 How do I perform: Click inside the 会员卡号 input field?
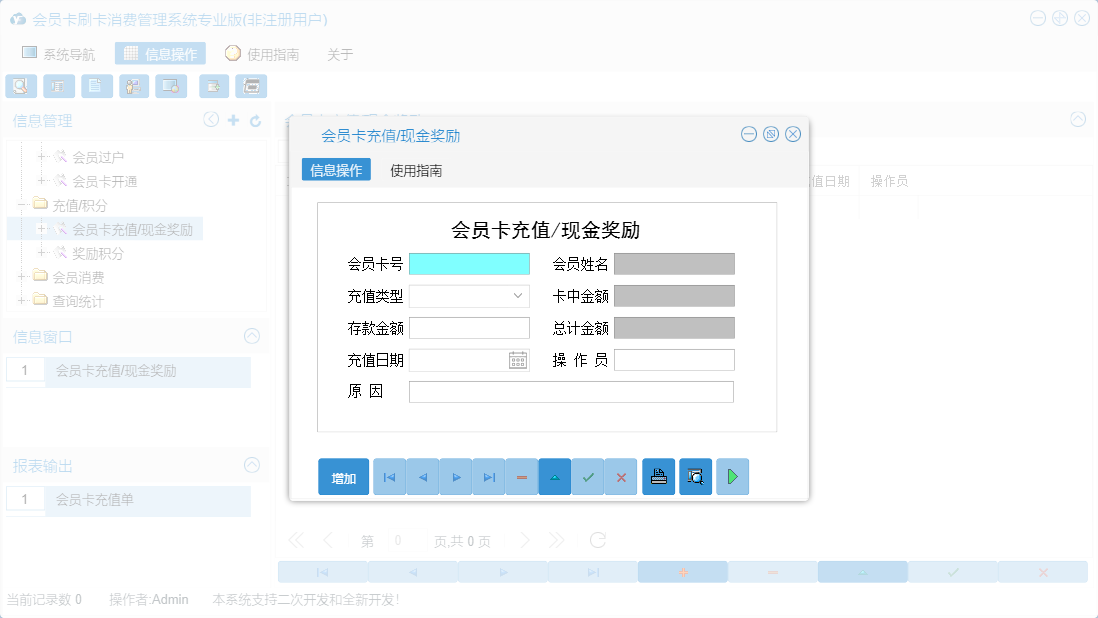[x=470, y=263]
